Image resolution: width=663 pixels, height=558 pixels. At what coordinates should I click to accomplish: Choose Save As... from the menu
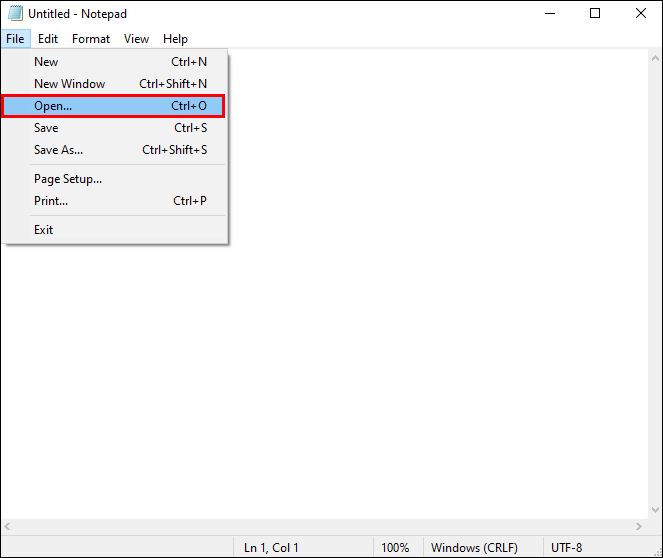pos(114,150)
